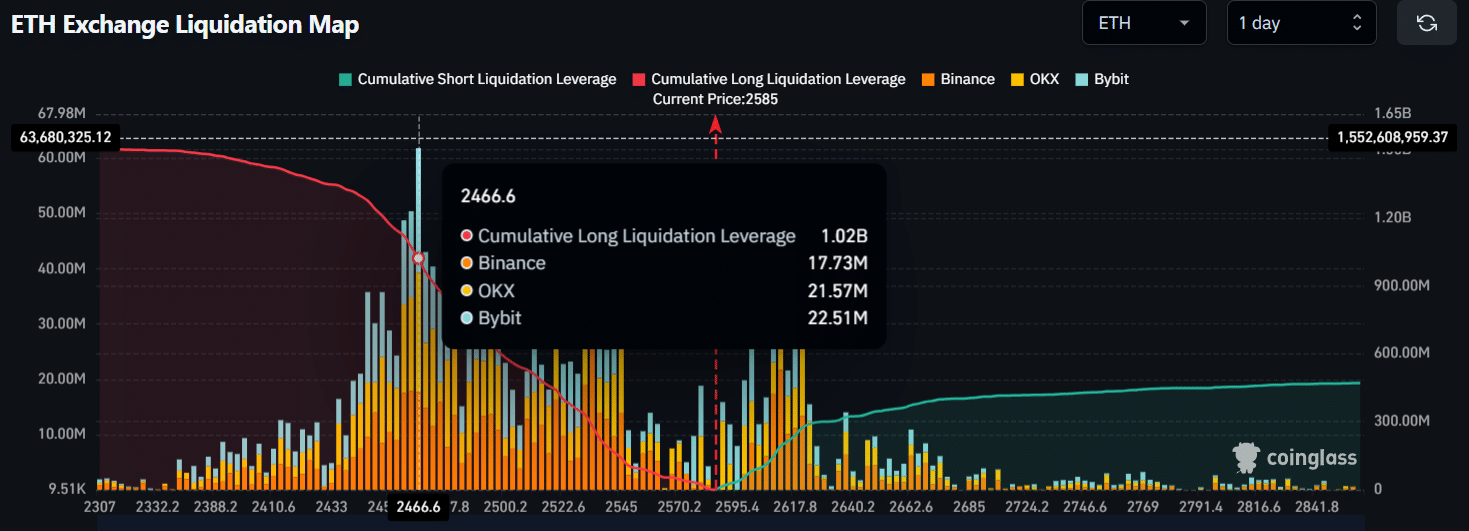Click the 1,552,608,959.37 right axis marker
The height and width of the screenshot is (531, 1469).
click(x=1392, y=137)
